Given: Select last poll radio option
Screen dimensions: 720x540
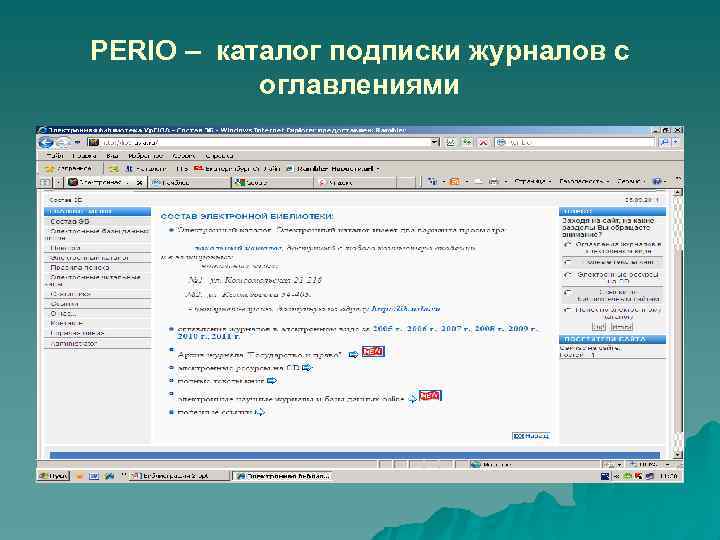Looking at the screenshot, I should (x=567, y=310).
